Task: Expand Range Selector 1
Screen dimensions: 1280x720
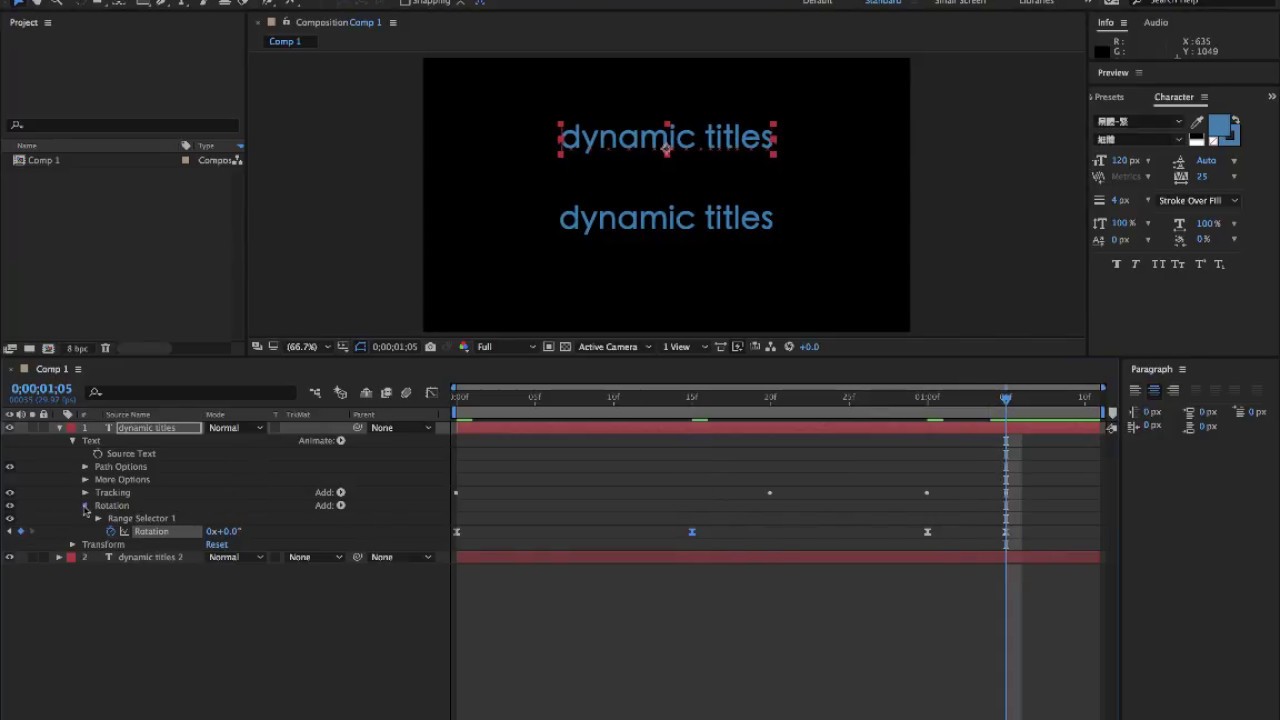Action: [x=98, y=519]
